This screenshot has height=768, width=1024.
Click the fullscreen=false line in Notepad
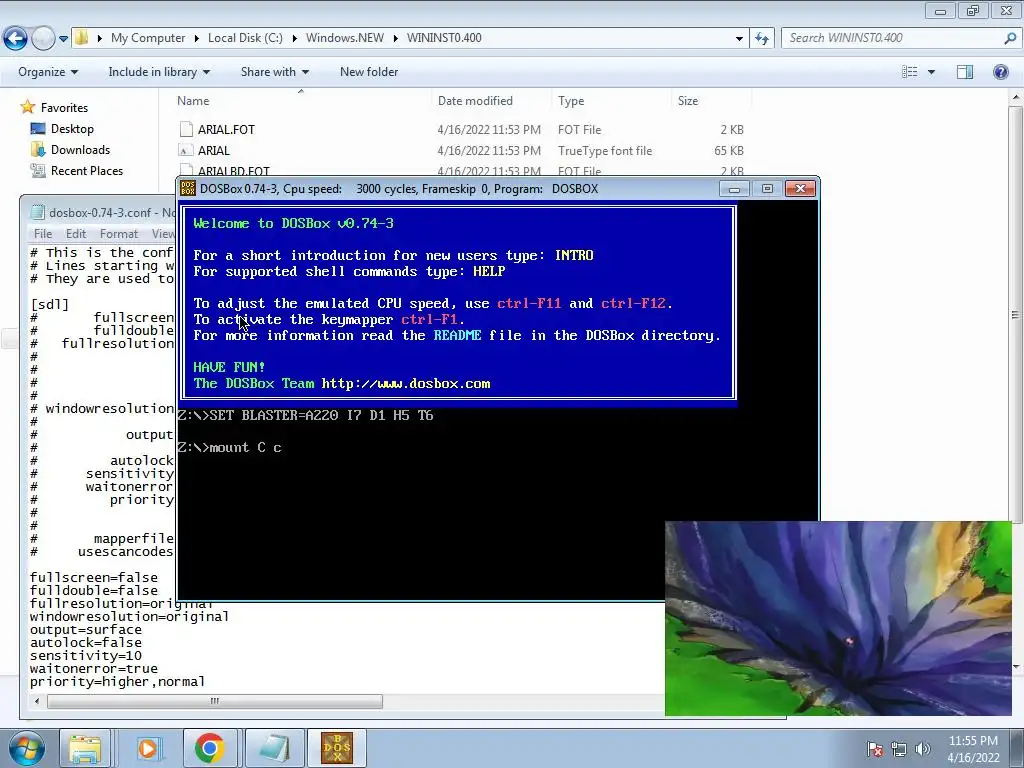pos(94,578)
